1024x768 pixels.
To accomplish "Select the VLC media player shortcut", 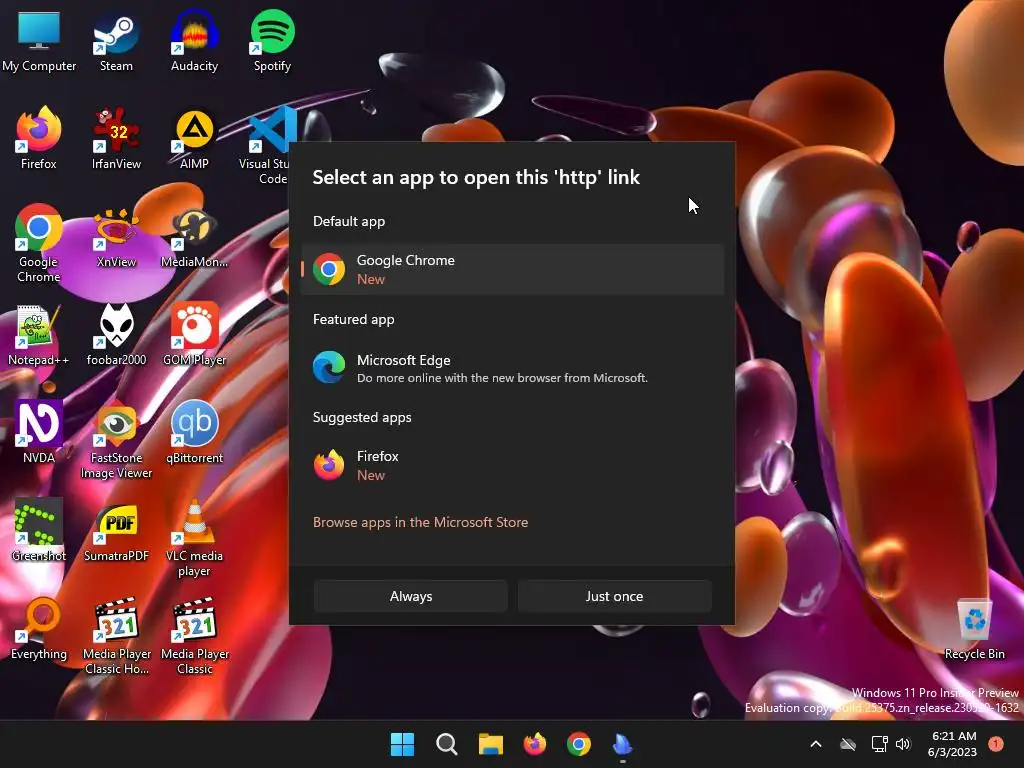I will [x=194, y=538].
